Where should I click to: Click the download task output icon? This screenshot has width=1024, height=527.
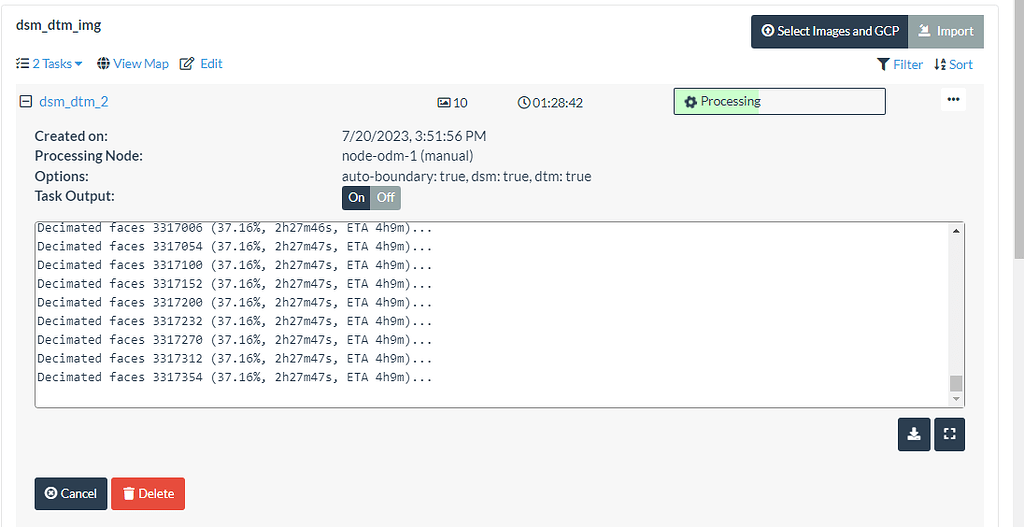(x=913, y=435)
